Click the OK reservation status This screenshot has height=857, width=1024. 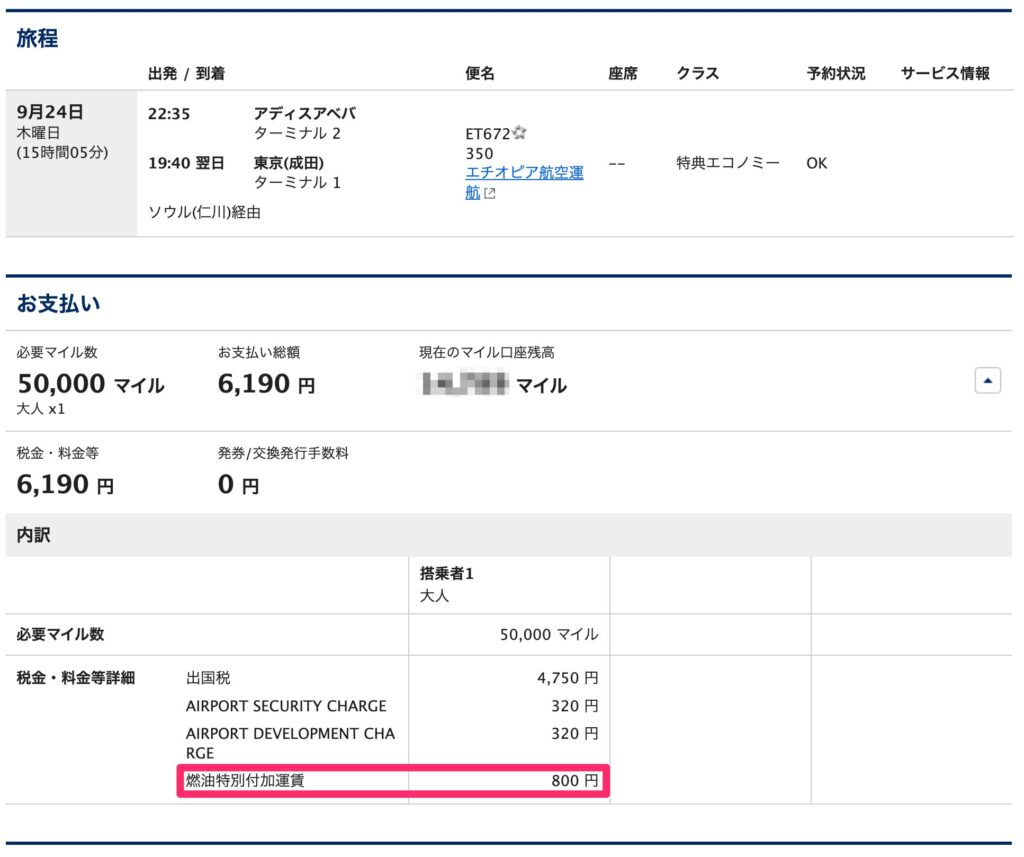816,163
